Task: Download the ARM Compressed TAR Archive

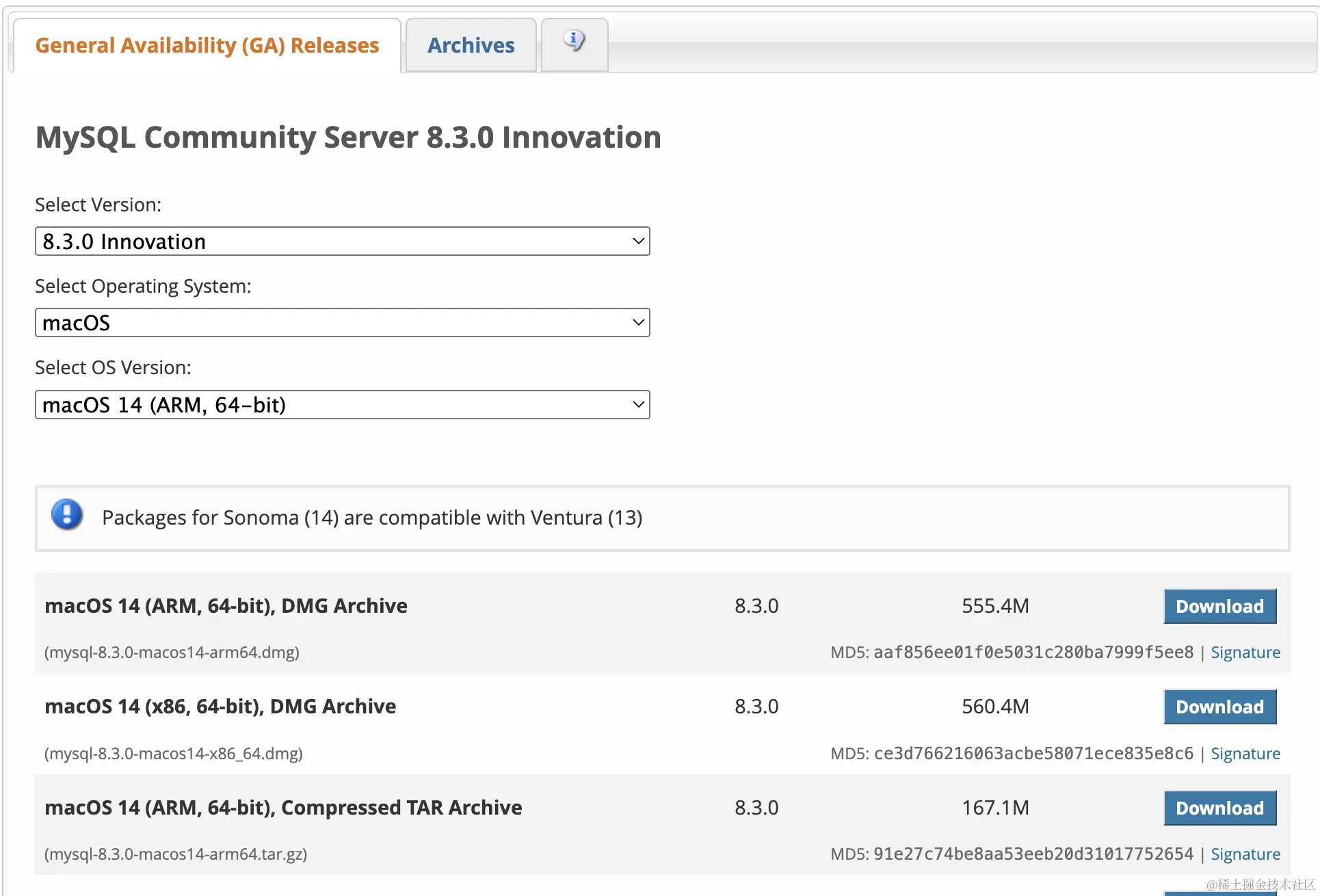Action: [x=1220, y=808]
